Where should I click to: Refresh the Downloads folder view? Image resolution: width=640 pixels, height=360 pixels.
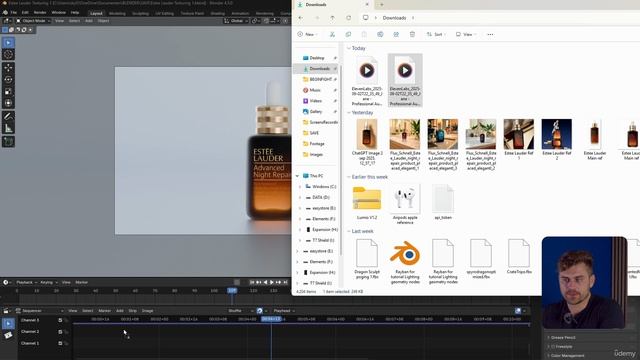coord(349,18)
